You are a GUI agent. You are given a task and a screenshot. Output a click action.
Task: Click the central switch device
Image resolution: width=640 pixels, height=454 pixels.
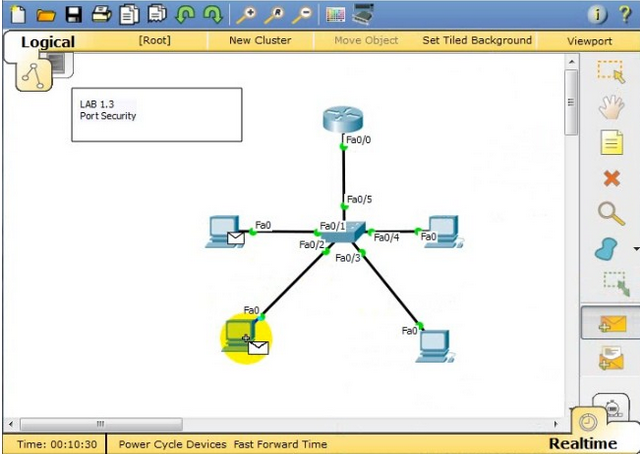[x=347, y=233]
